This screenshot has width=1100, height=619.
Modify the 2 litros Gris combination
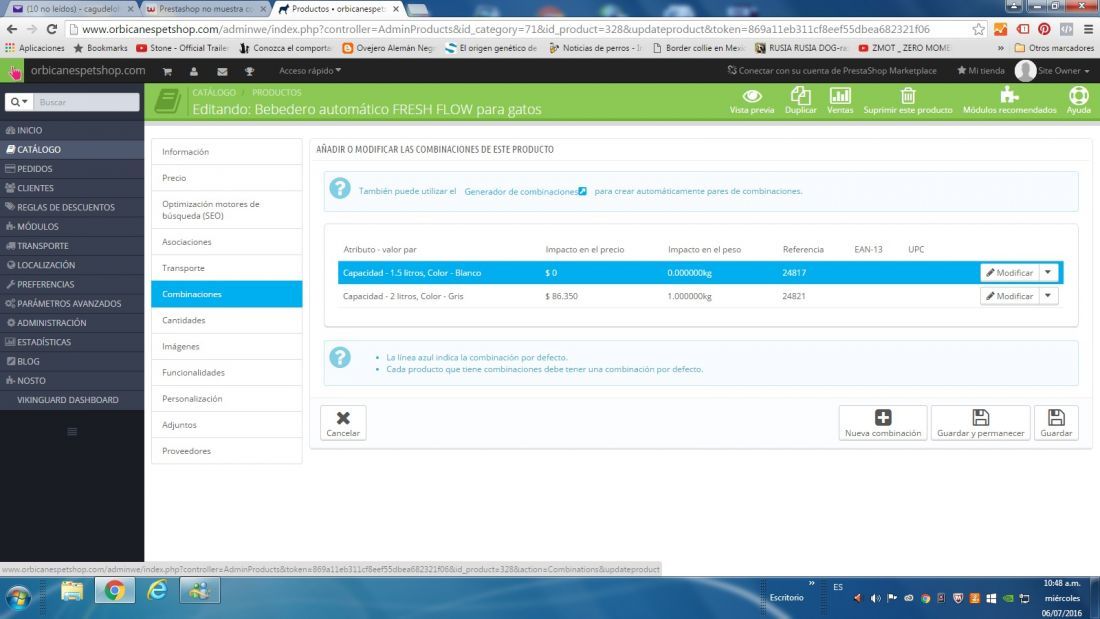[1010, 296]
